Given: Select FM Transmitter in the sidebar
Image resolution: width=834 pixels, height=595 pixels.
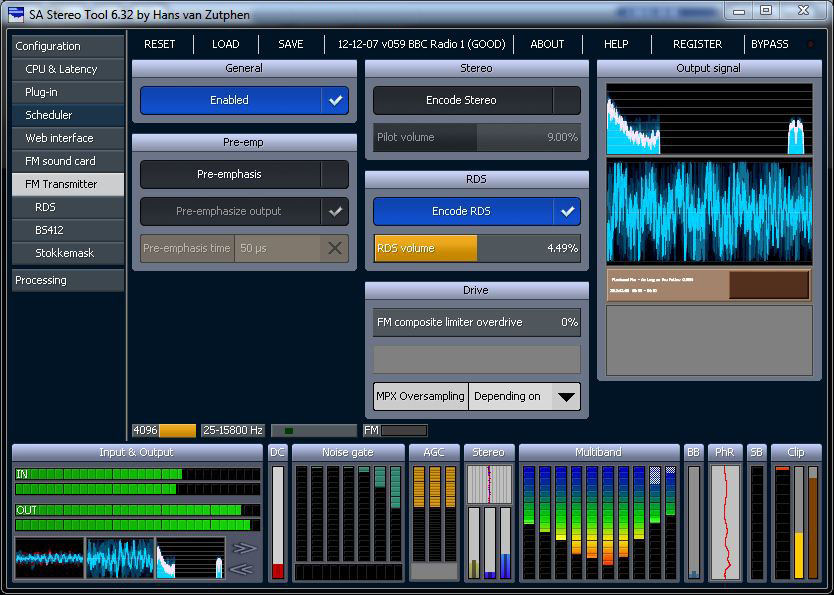Looking at the screenshot, I should click(x=68, y=184).
